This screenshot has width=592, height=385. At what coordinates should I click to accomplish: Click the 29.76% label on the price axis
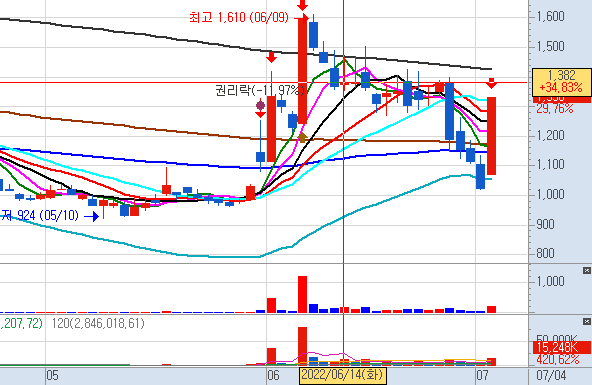(x=555, y=109)
